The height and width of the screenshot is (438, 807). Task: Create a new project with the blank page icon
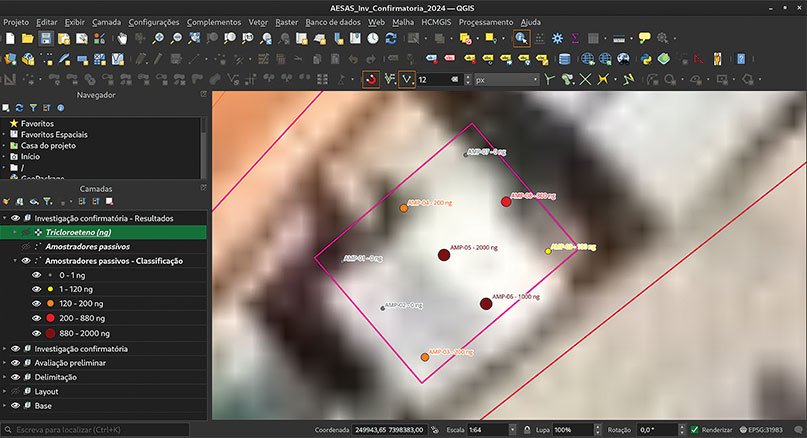10,38
